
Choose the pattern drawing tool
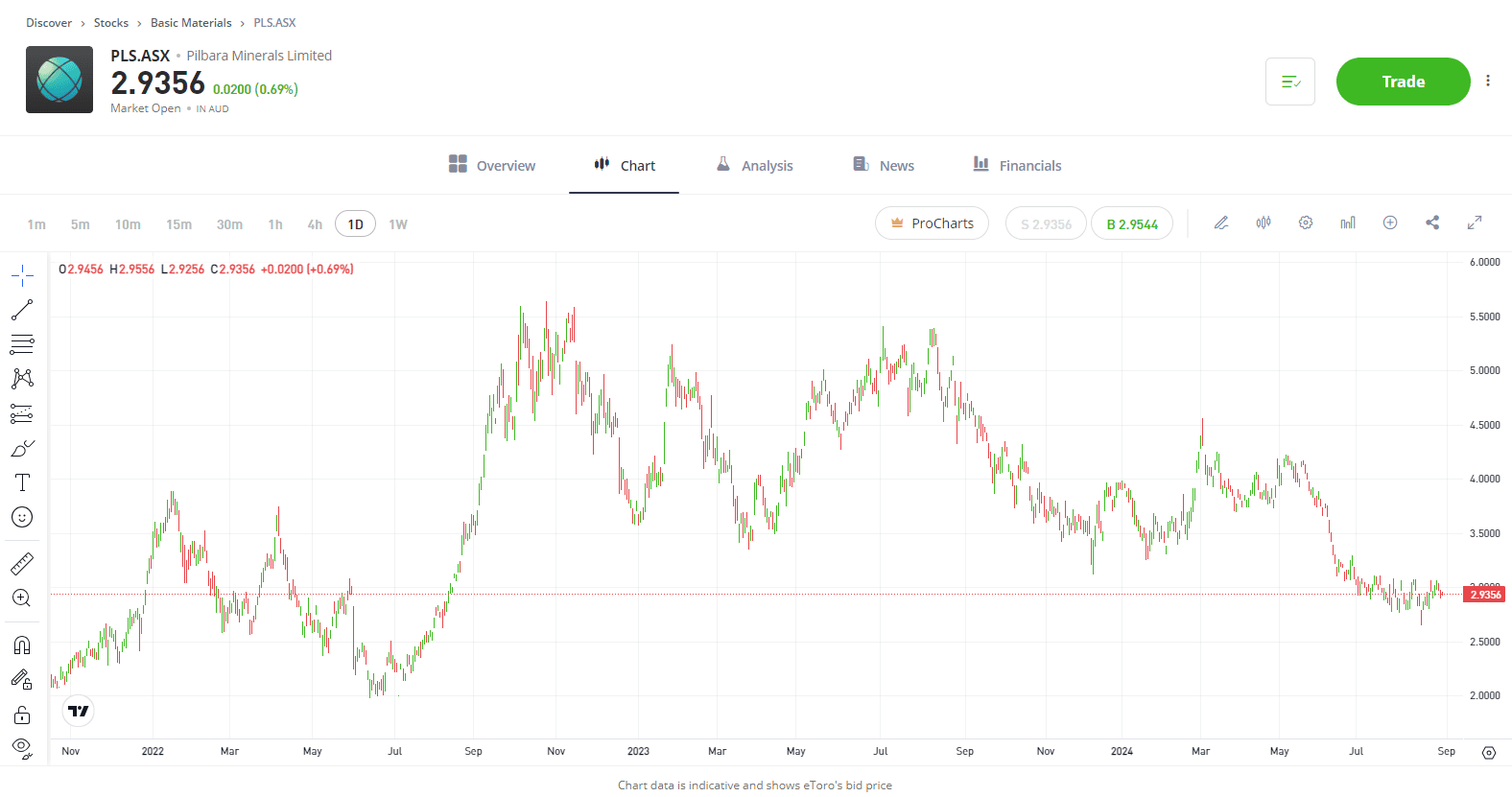coord(22,379)
